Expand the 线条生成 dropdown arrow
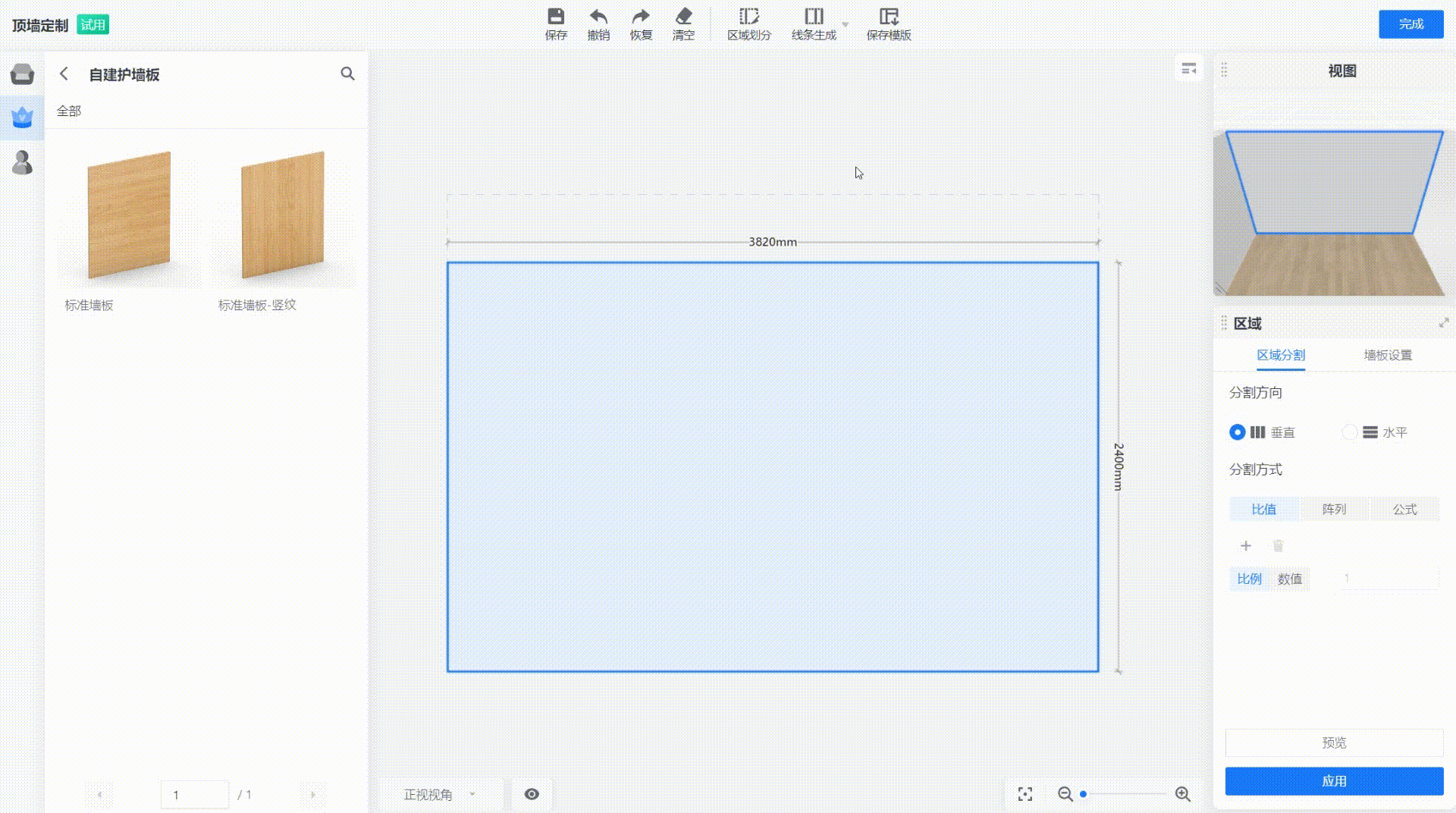 point(846,24)
